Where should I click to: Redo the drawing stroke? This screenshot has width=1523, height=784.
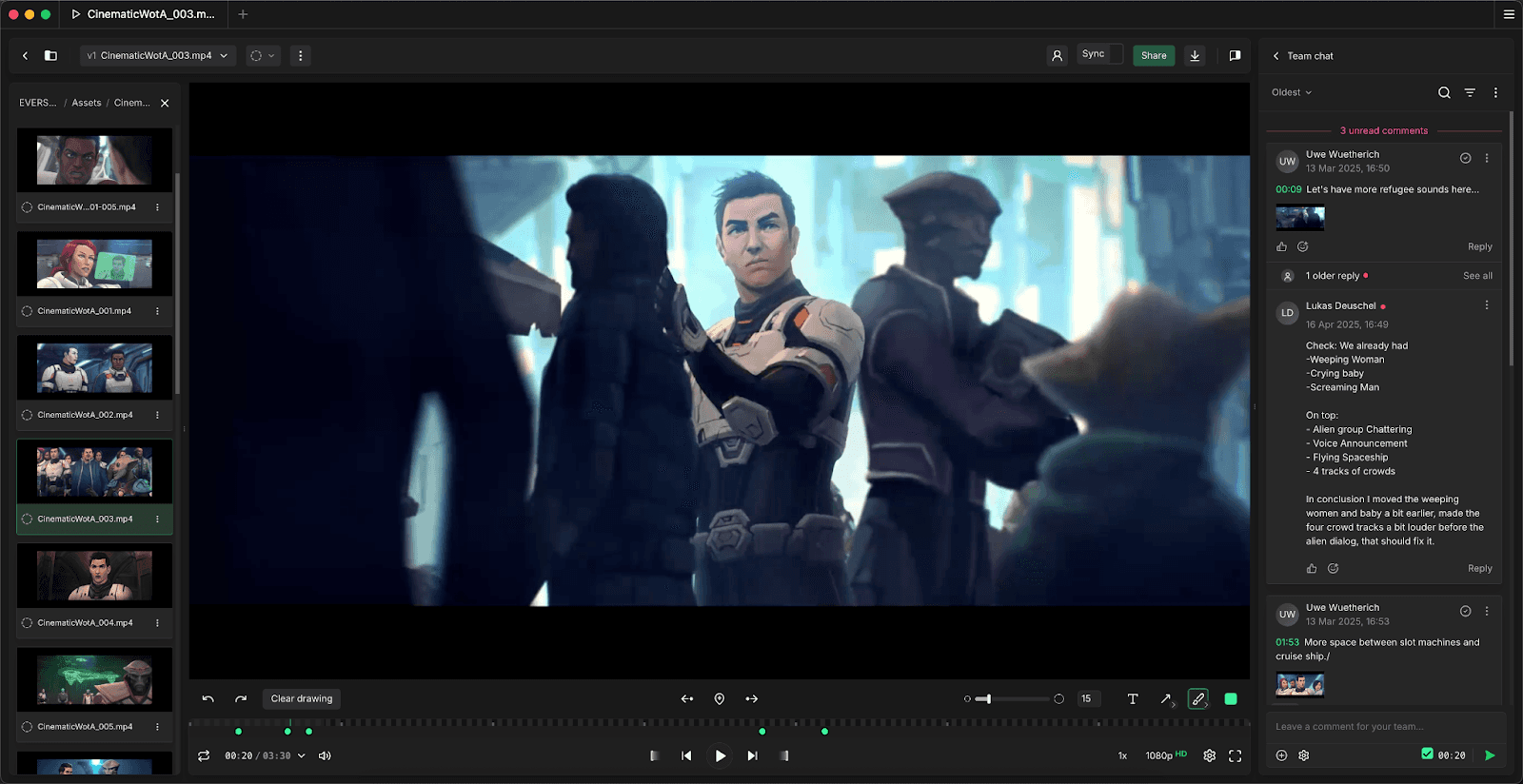241,698
